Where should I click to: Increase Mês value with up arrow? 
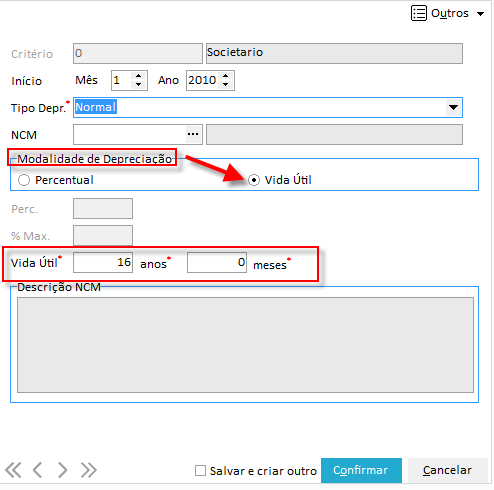[x=138, y=76]
